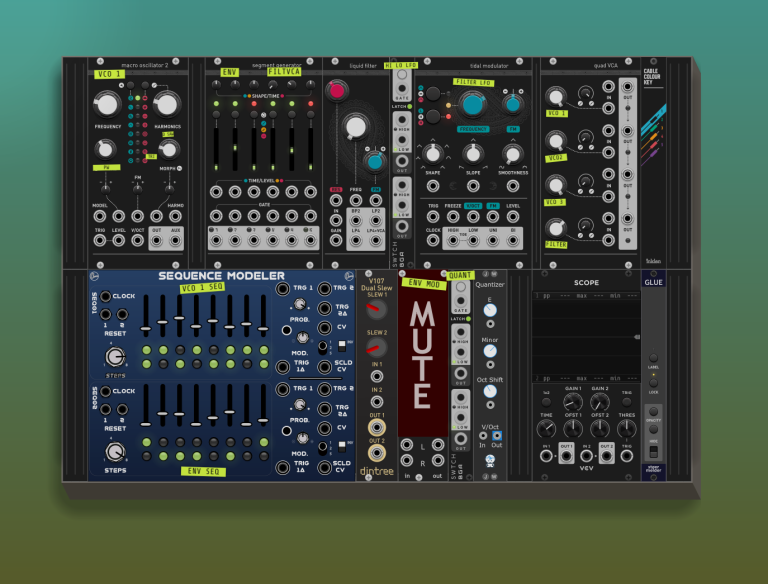Screen dimensions: 768x584
Task: Click the SEQ001 PROB. knob
Action: coord(300,304)
